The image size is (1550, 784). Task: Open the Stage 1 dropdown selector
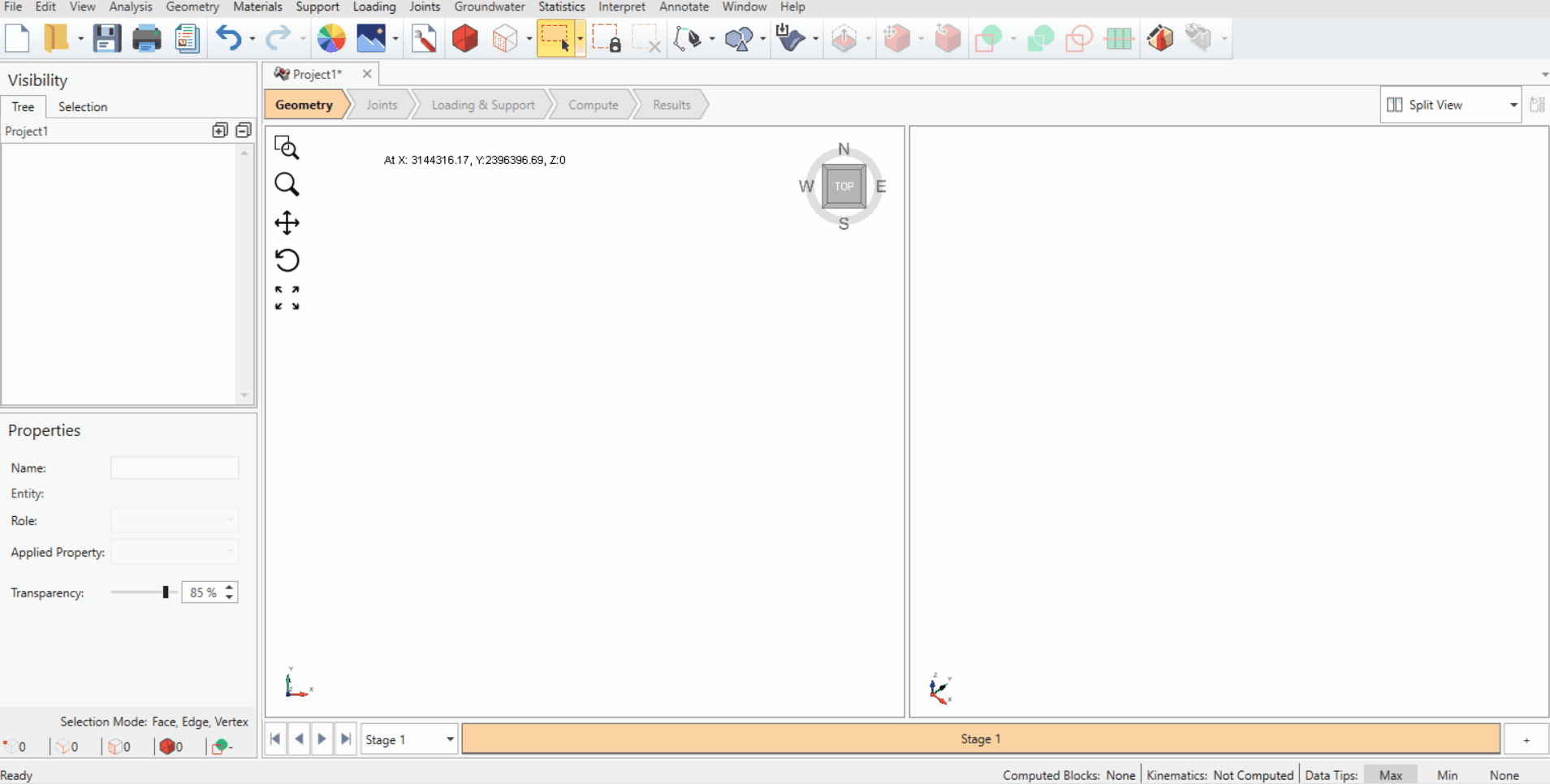click(x=408, y=739)
